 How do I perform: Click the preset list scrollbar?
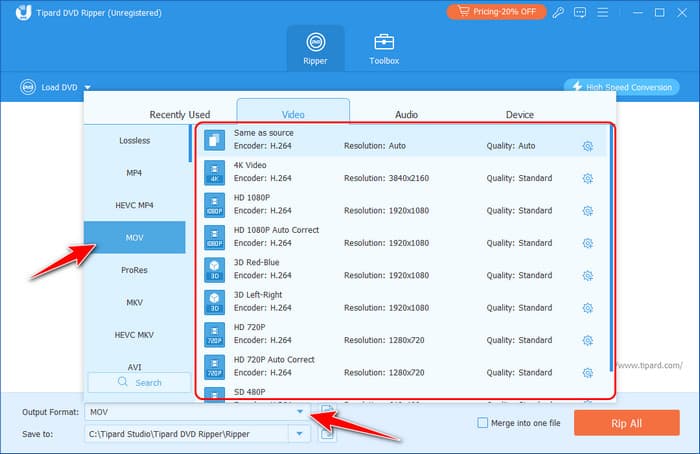point(610,248)
